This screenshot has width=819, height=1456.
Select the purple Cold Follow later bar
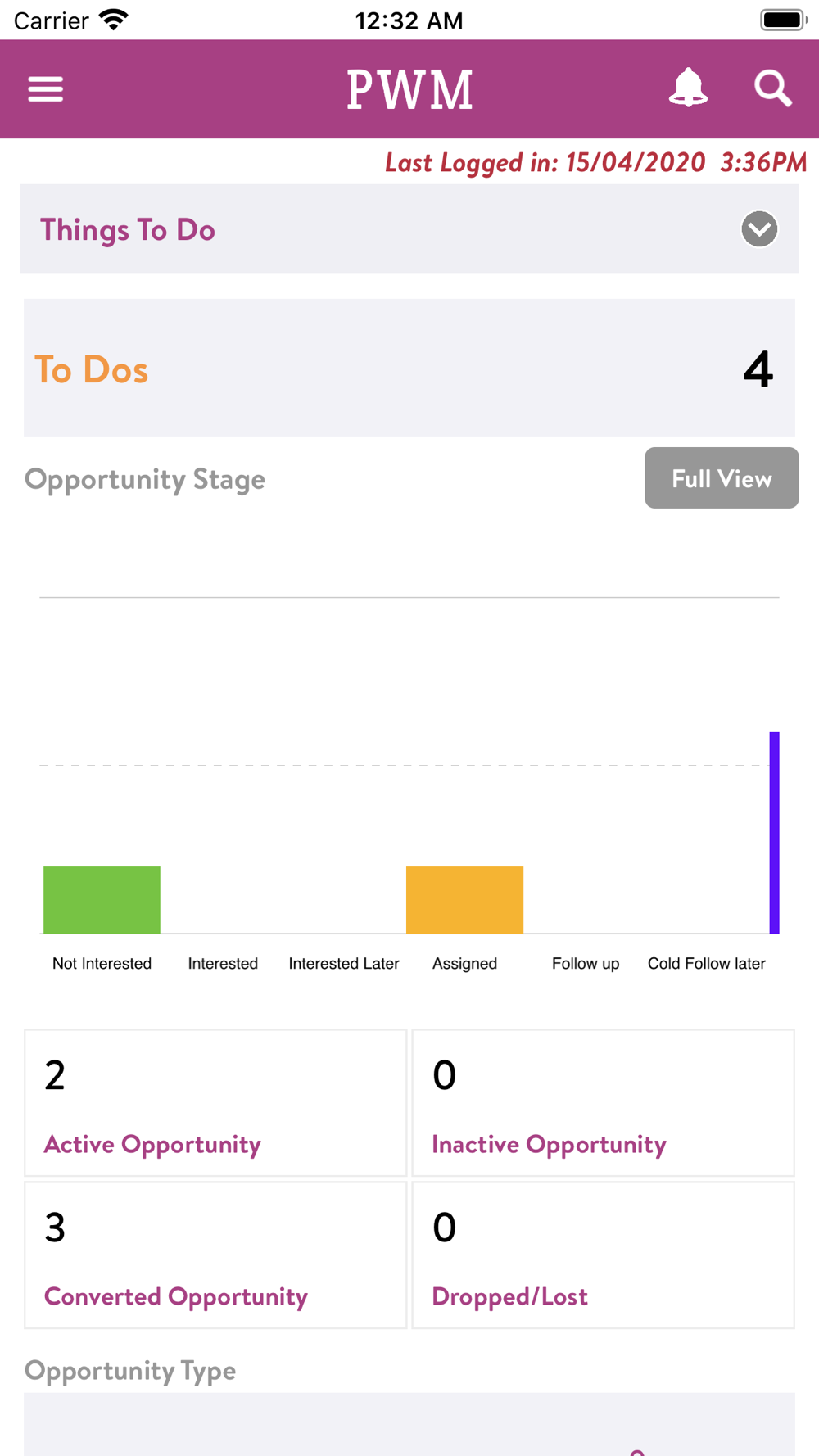click(x=774, y=833)
